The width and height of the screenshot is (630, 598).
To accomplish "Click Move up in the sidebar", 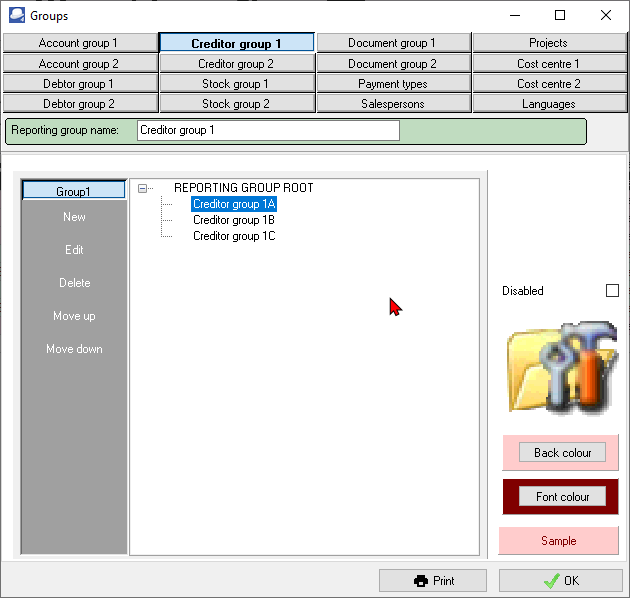I will (x=74, y=316).
